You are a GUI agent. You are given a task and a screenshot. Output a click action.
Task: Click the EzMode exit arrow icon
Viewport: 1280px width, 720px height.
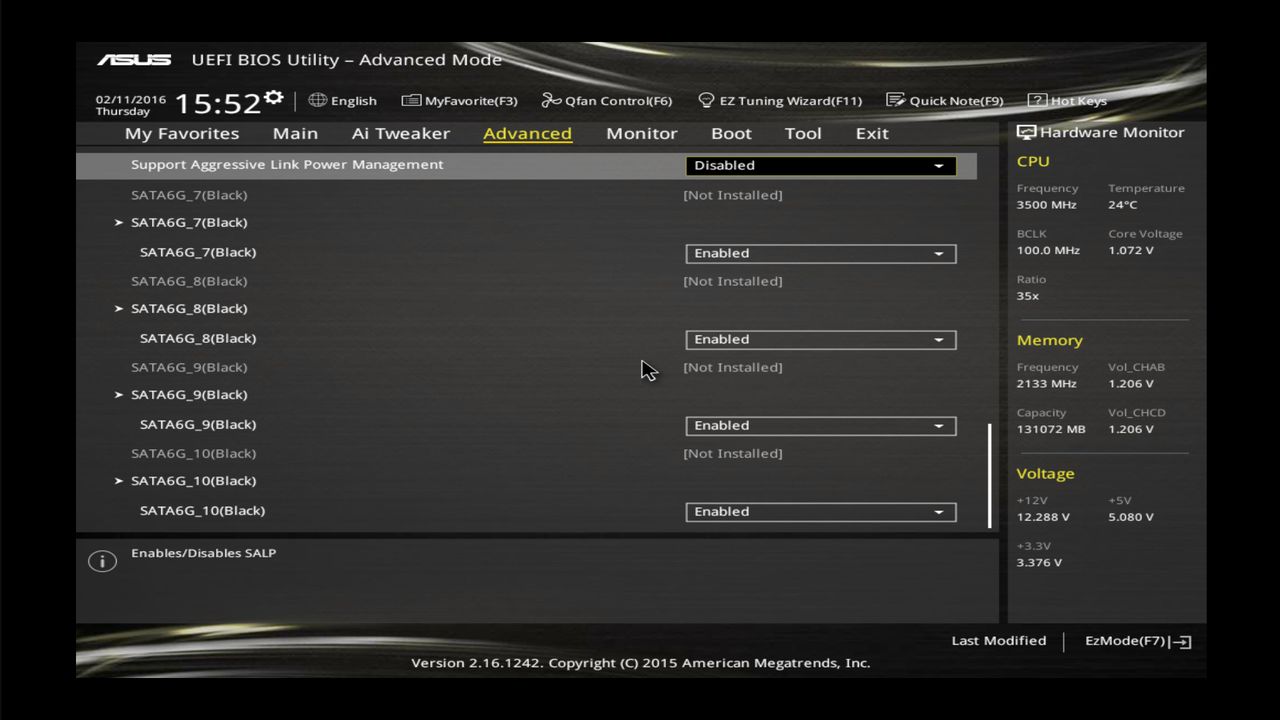pyautogui.click(x=1180, y=642)
